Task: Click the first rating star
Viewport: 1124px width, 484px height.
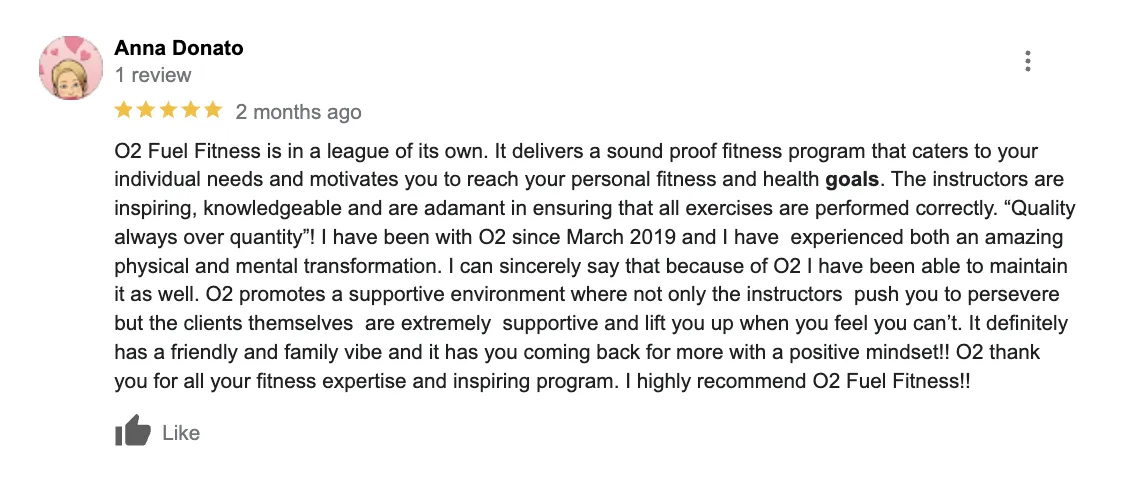Action: [124, 110]
